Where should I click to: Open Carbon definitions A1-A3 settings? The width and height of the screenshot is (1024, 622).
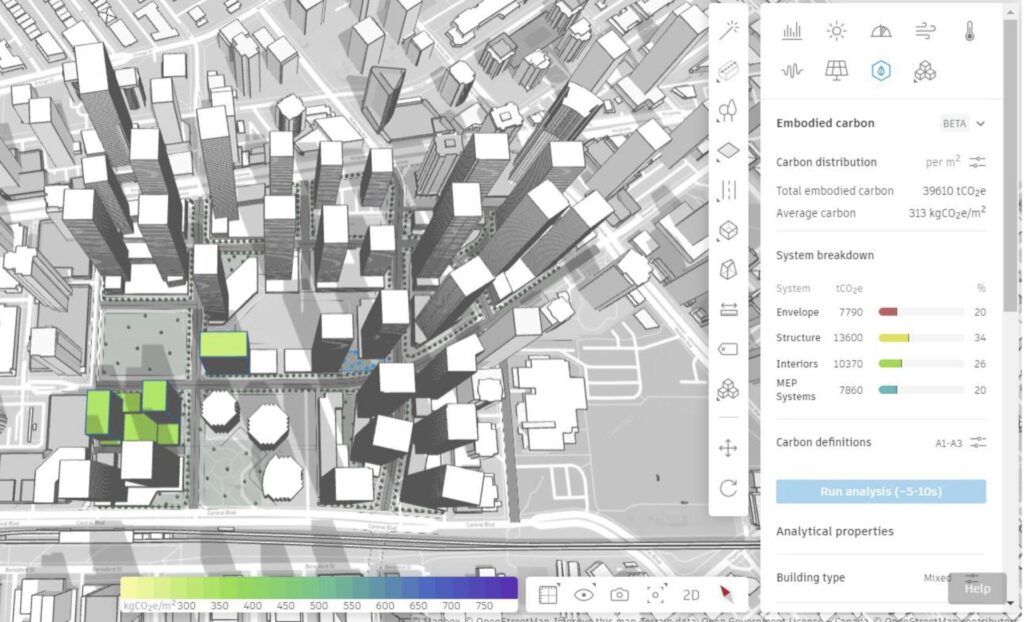pyautogui.click(x=977, y=442)
